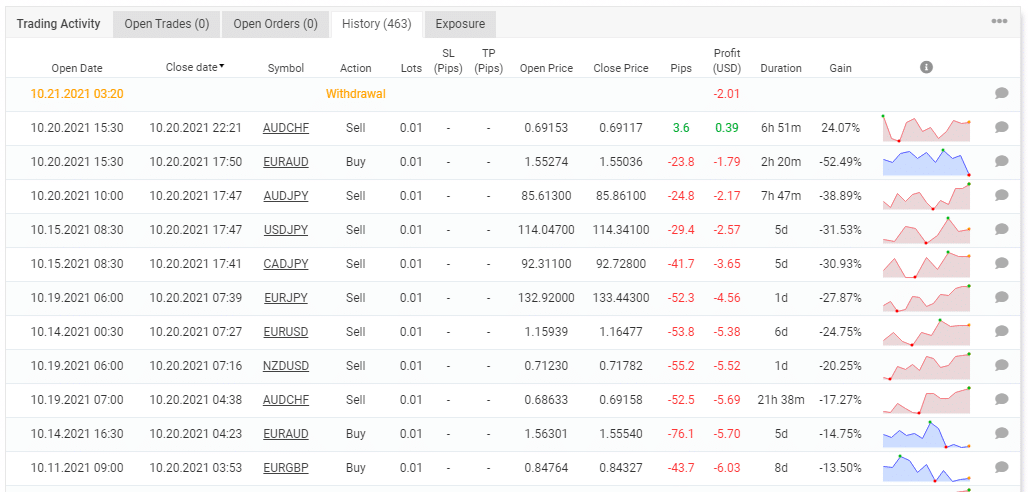Open the EURJPY symbol link
The height and width of the screenshot is (492, 1028).
(286, 298)
